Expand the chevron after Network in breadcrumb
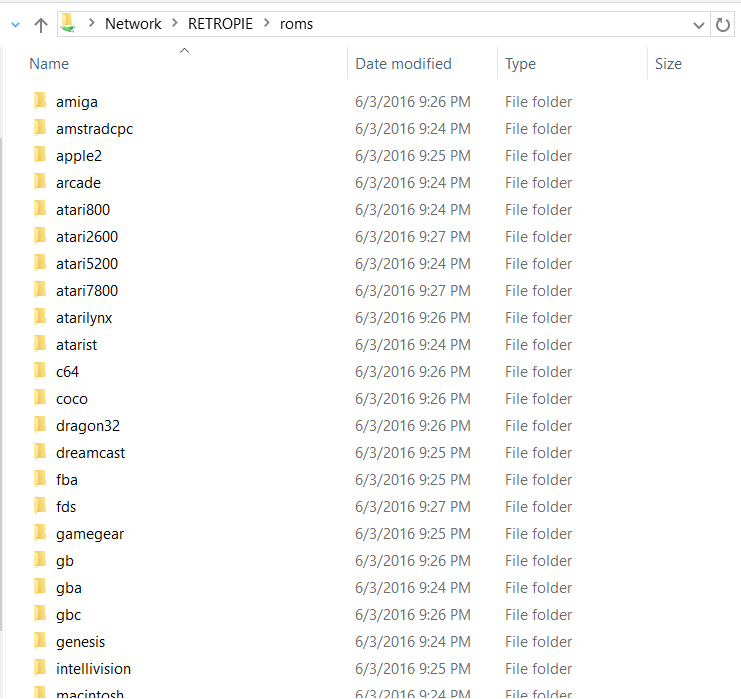This screenshot has width=741, height=699. click(x=175, y=23)
